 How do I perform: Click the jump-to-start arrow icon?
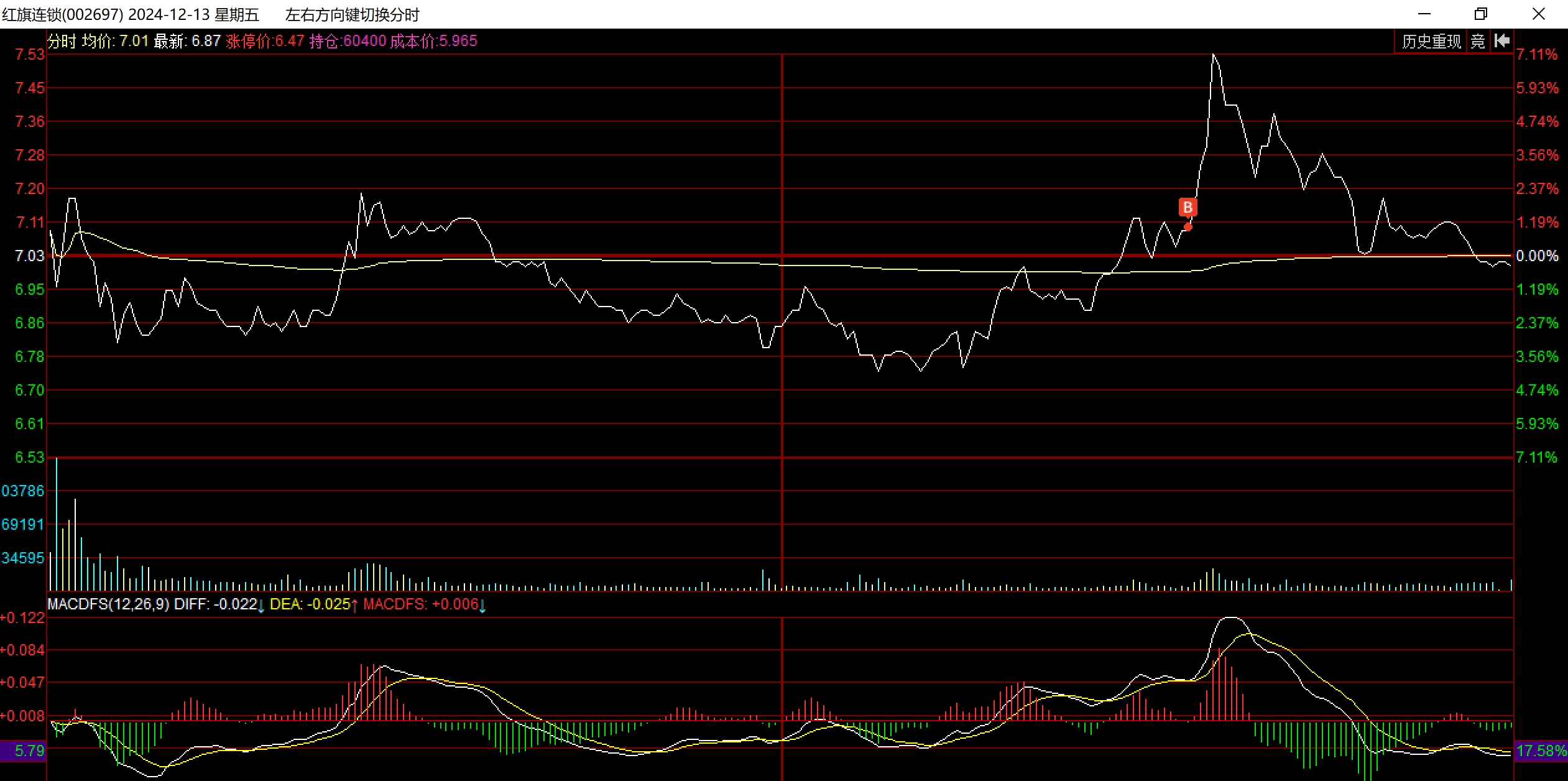click(1501, 41)
